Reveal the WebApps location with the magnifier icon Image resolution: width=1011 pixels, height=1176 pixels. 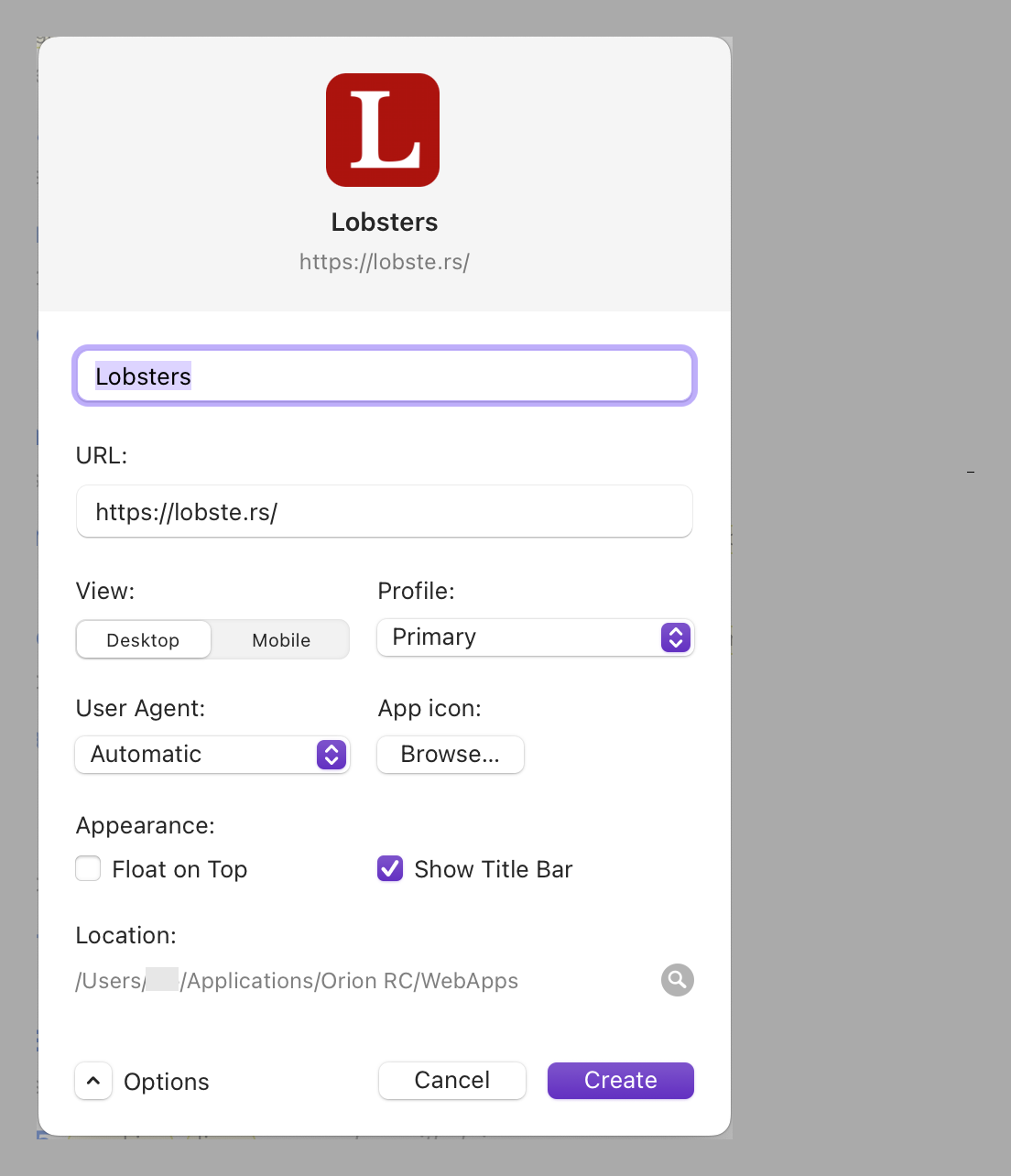tap(677, 980)
